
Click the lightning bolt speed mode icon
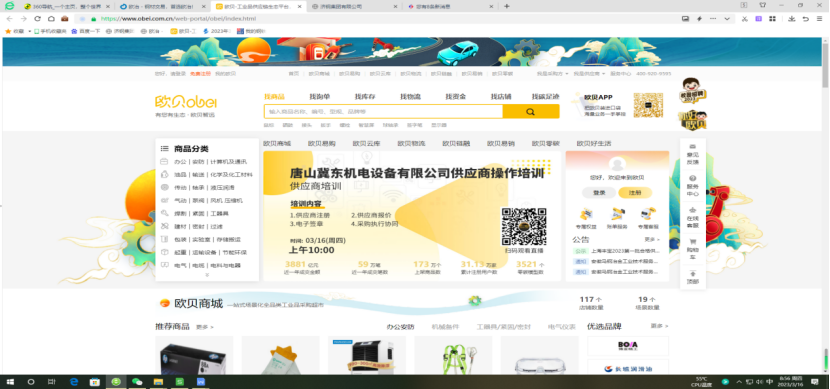pyautogui.click(x=699, y=19)
